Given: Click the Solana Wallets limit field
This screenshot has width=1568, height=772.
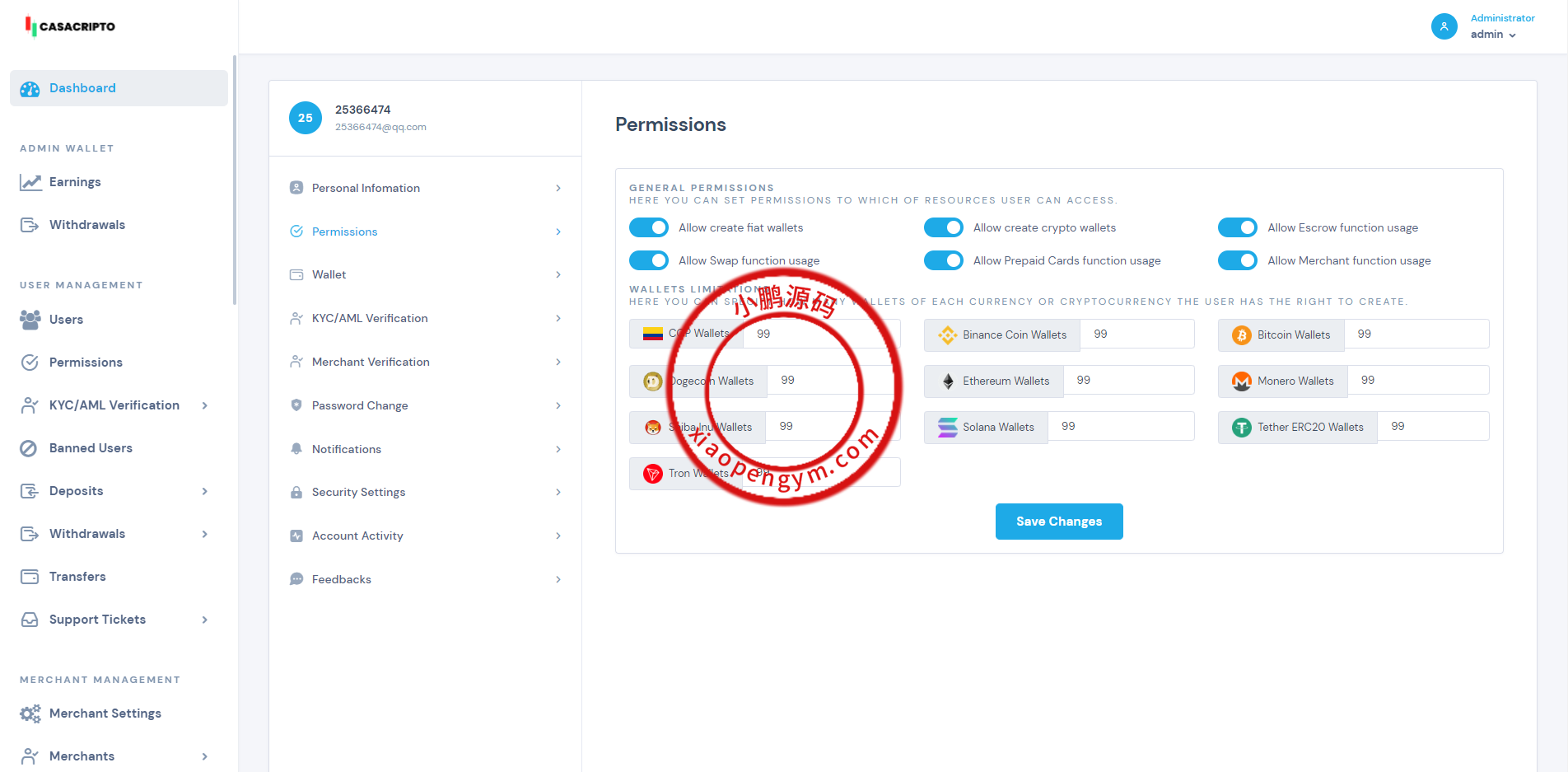Looking at the screenshot, I should coord(1120,427).
